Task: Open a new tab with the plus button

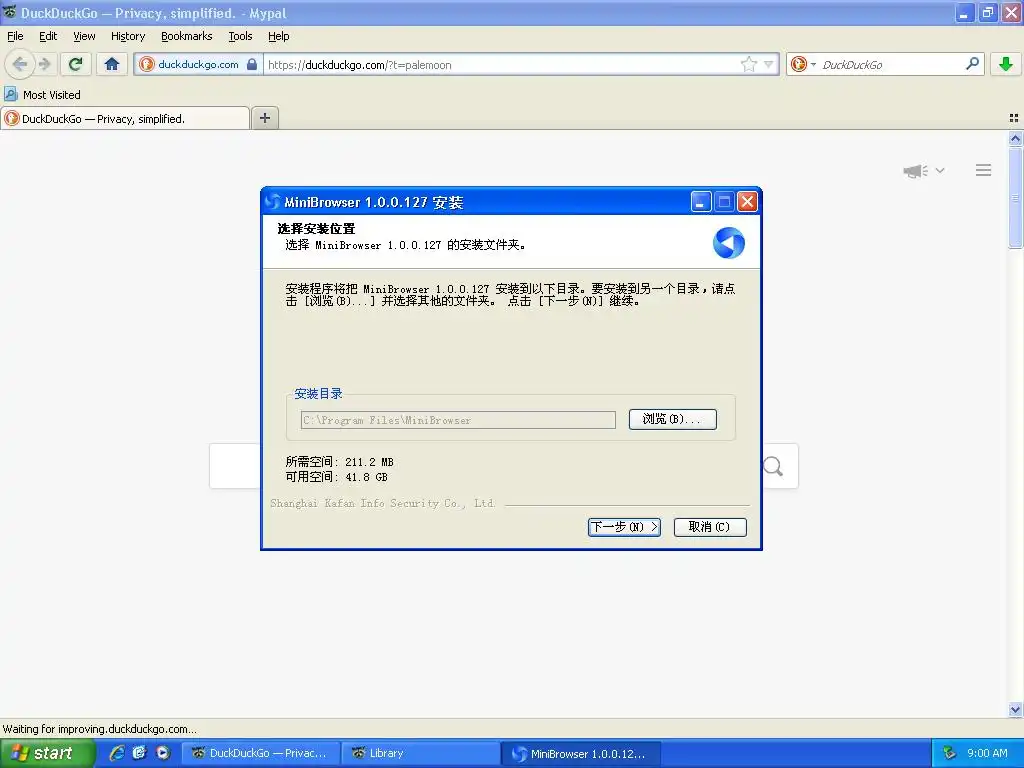Action: coord(264,118)
